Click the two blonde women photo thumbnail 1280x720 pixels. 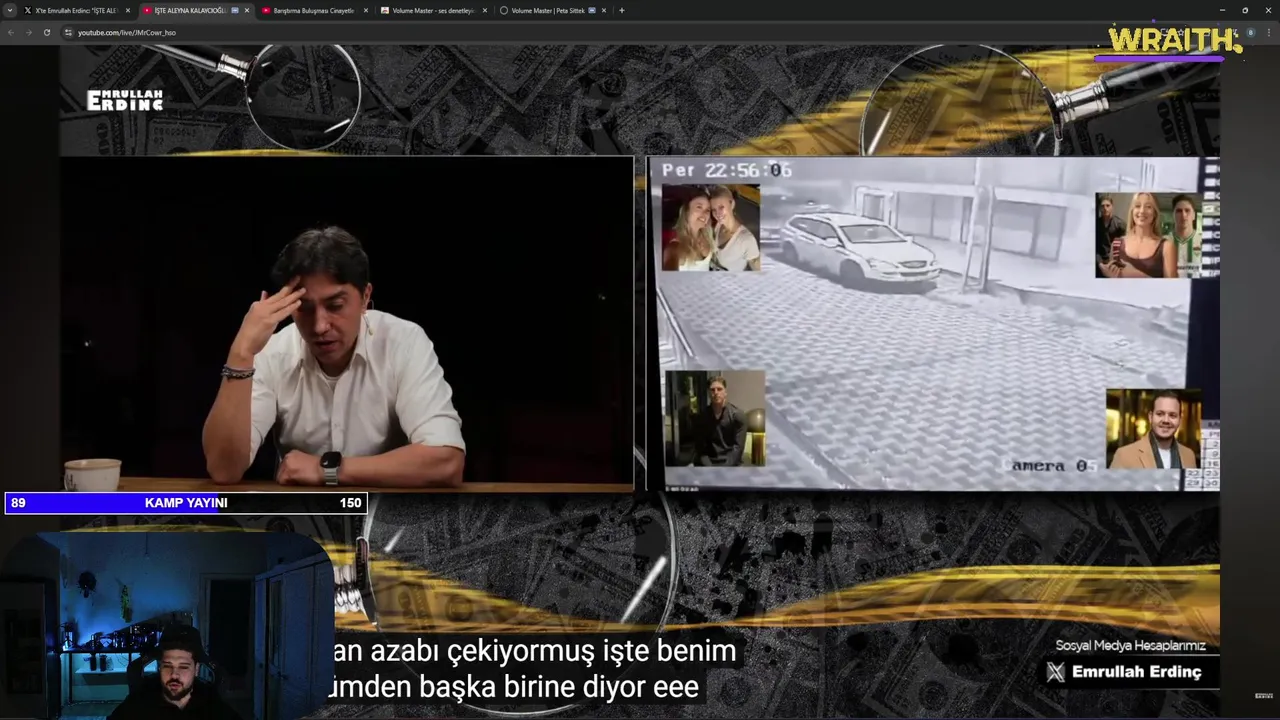710,227
